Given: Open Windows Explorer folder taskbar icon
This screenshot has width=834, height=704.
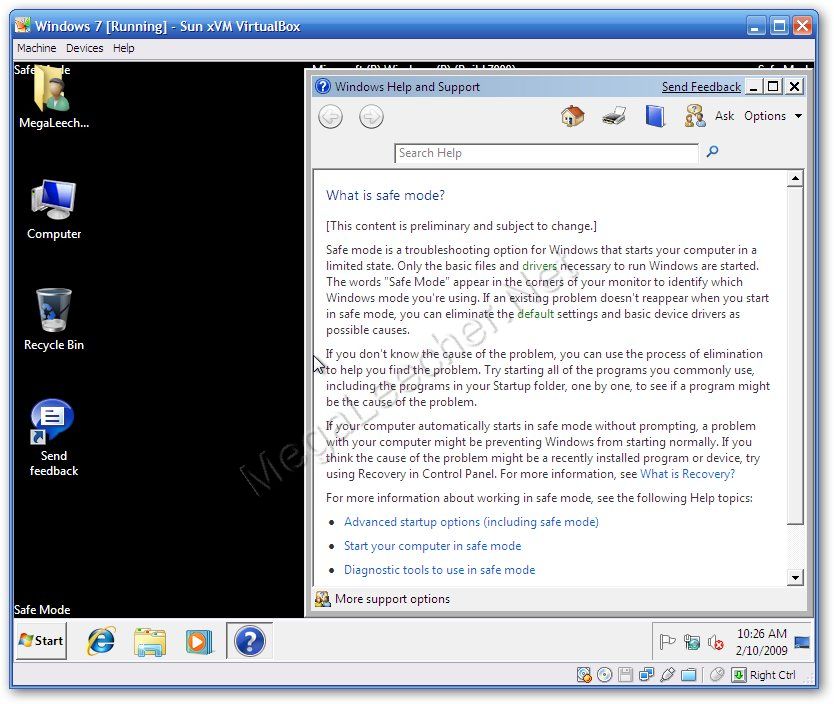Looking at the screenshot, I should coord(149,641).
